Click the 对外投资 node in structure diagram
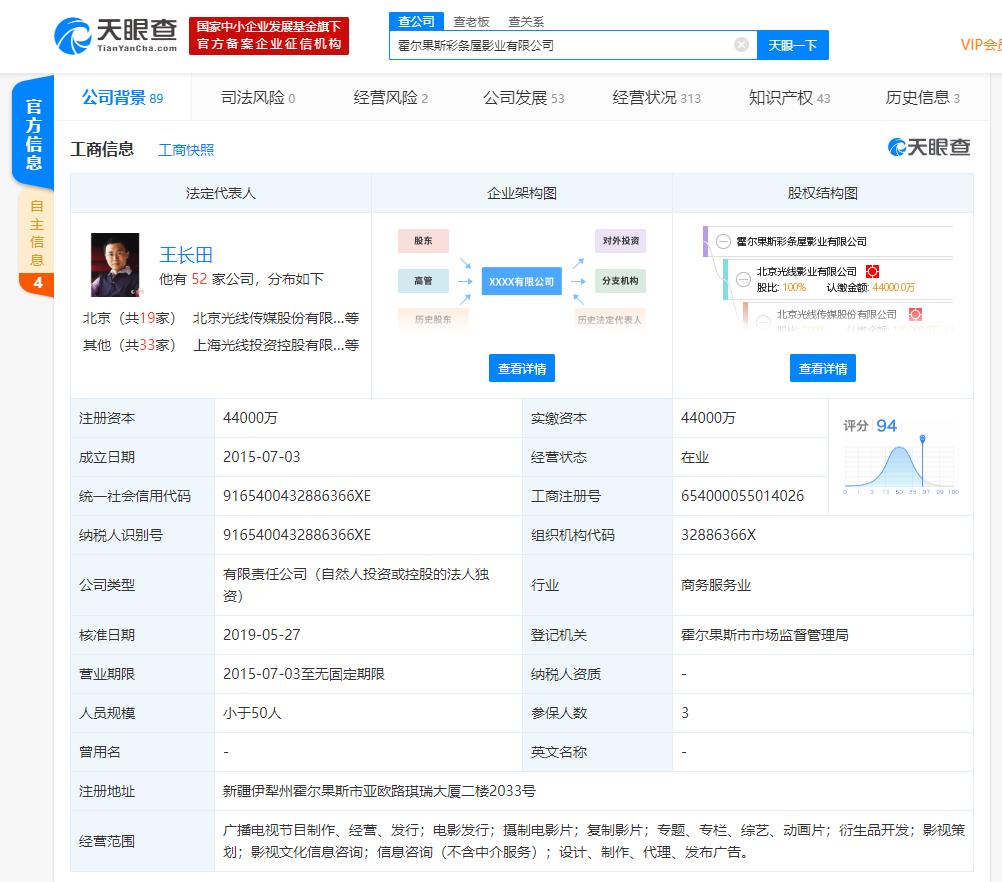Viewport: 1002px width, 882px height. pos(620,240)
